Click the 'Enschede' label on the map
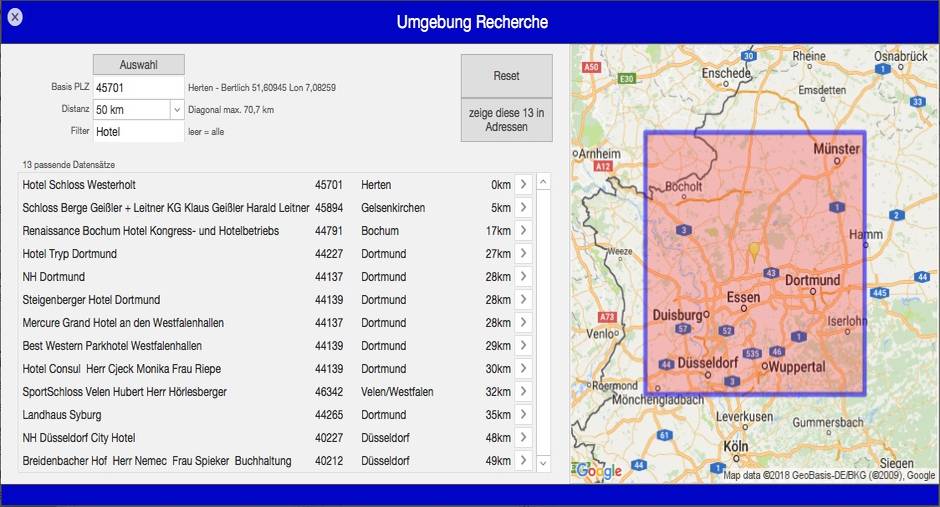The width and height of the screenshot is (940, 507). 726,73
